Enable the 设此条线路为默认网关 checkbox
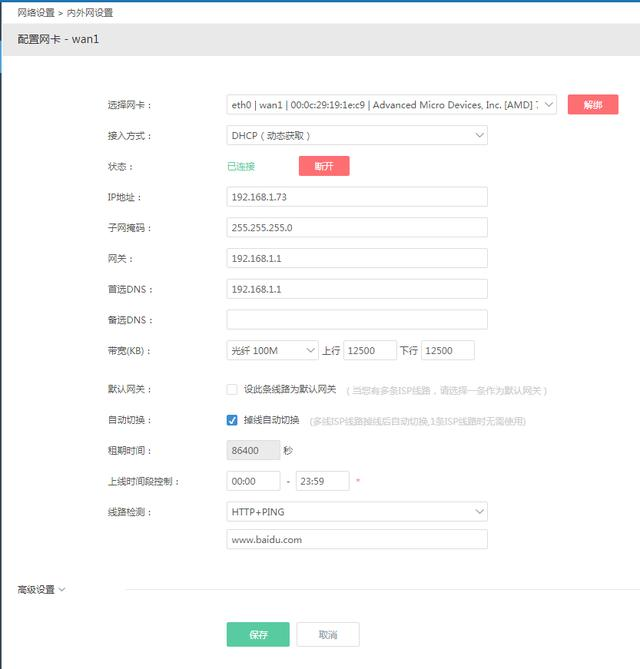 click(232, 390)
